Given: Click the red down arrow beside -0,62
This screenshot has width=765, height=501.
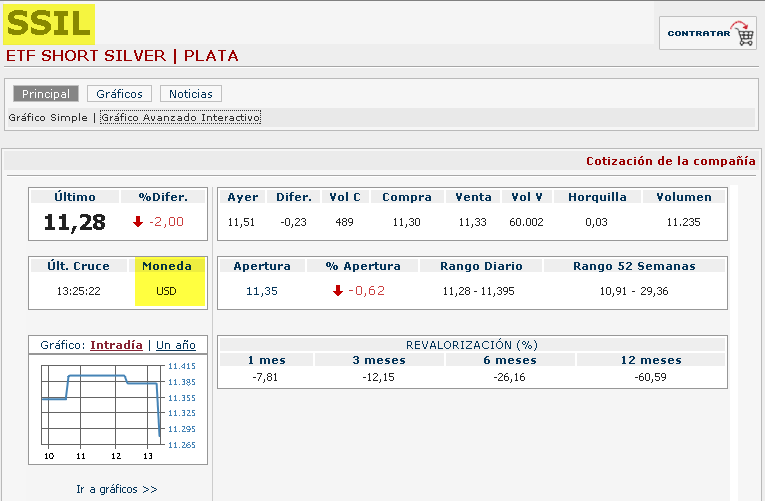Looking at the screenshot, I should click(x=338, y=291).
